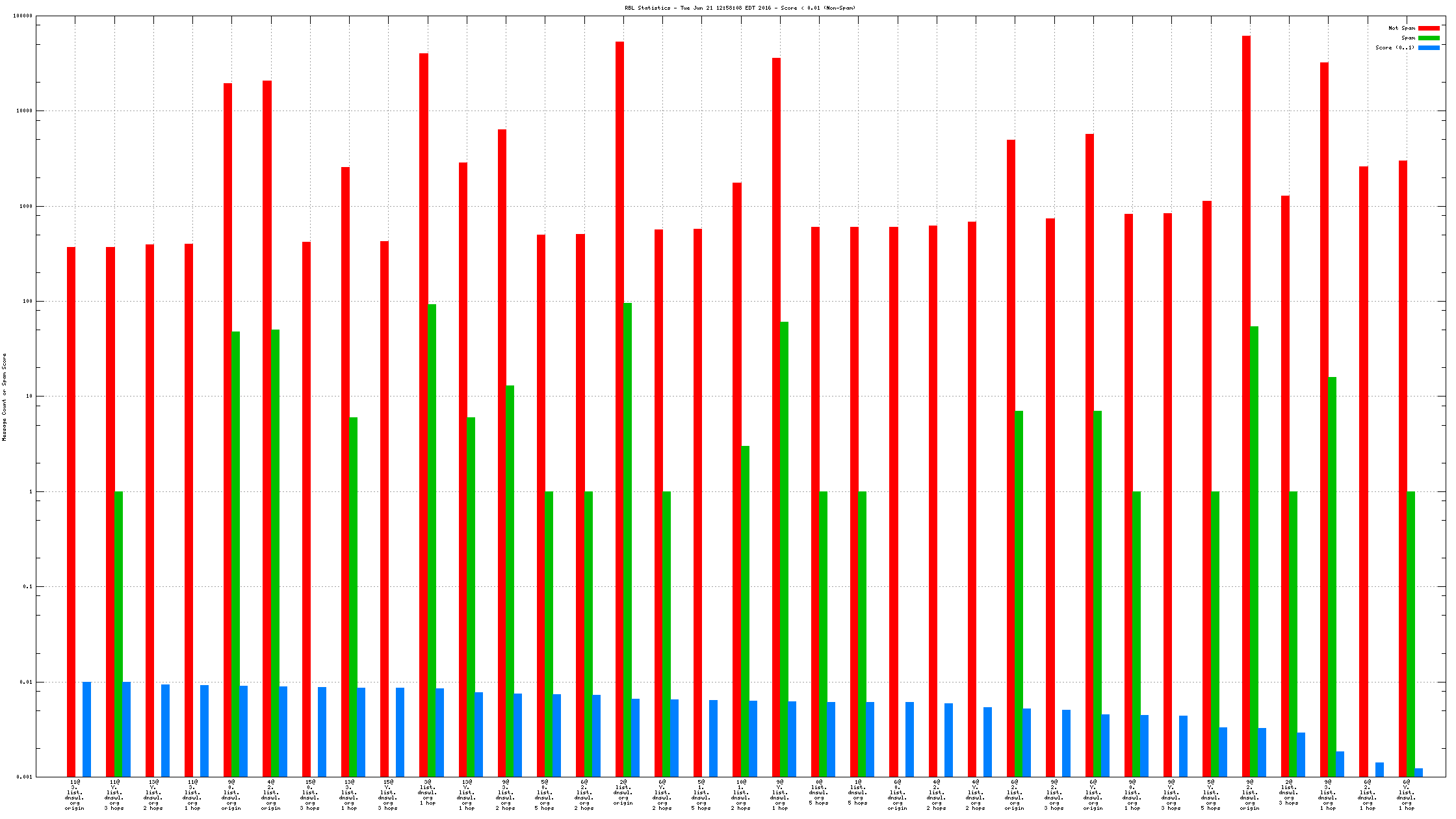
Task: Click the 0.1 y-axis tick label
Action: point(27,586)
